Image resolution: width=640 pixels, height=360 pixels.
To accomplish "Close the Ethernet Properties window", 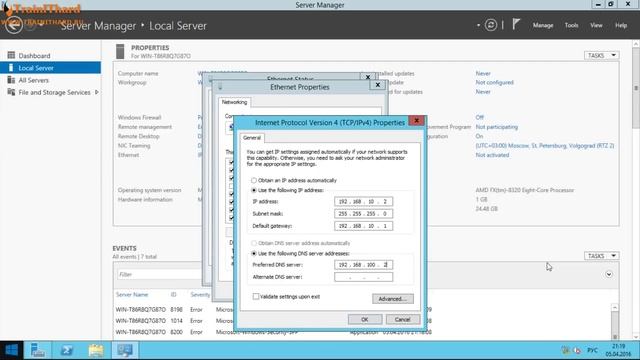I will 378,85.
